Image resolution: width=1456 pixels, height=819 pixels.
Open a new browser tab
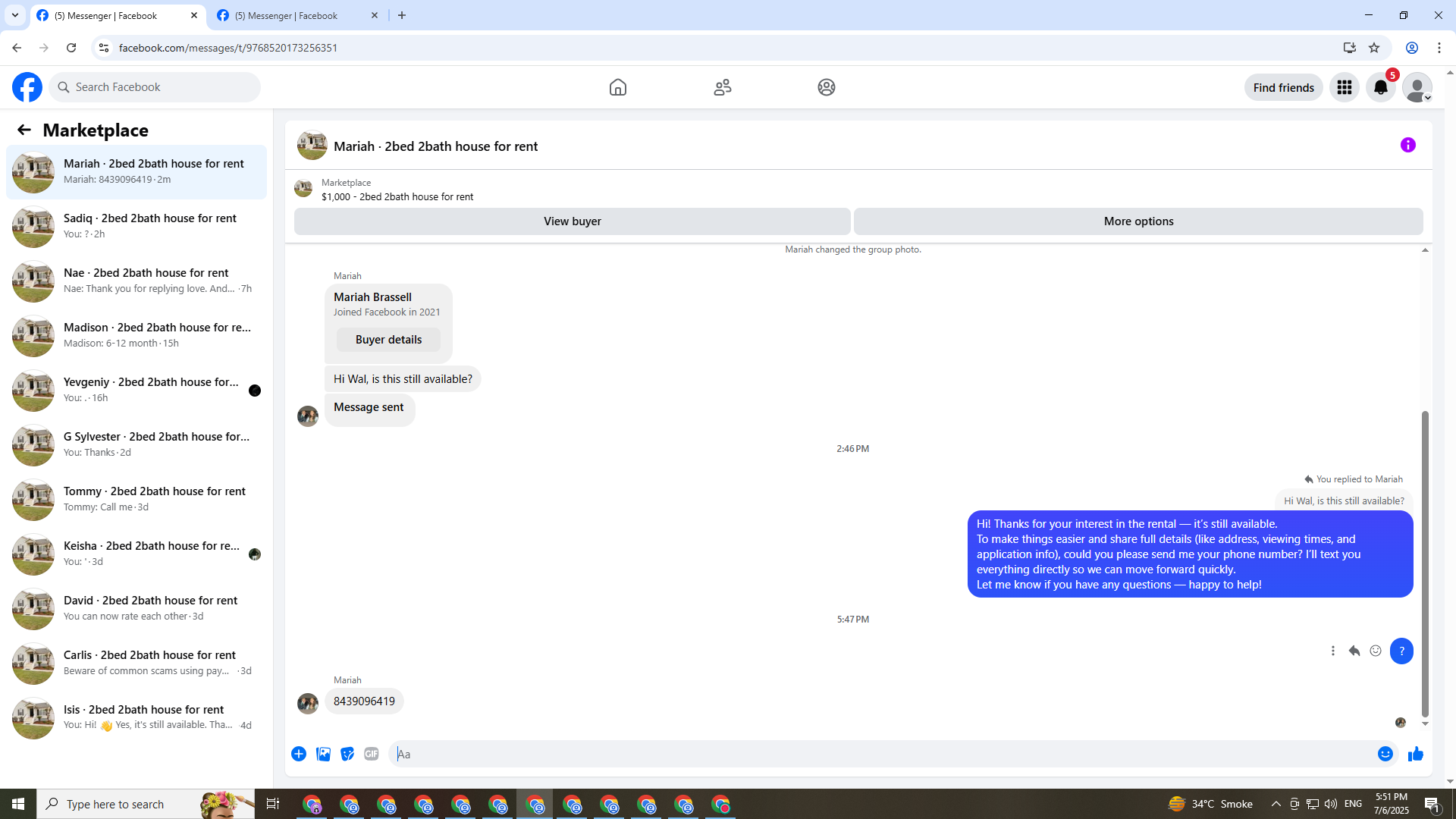(402, 15)
